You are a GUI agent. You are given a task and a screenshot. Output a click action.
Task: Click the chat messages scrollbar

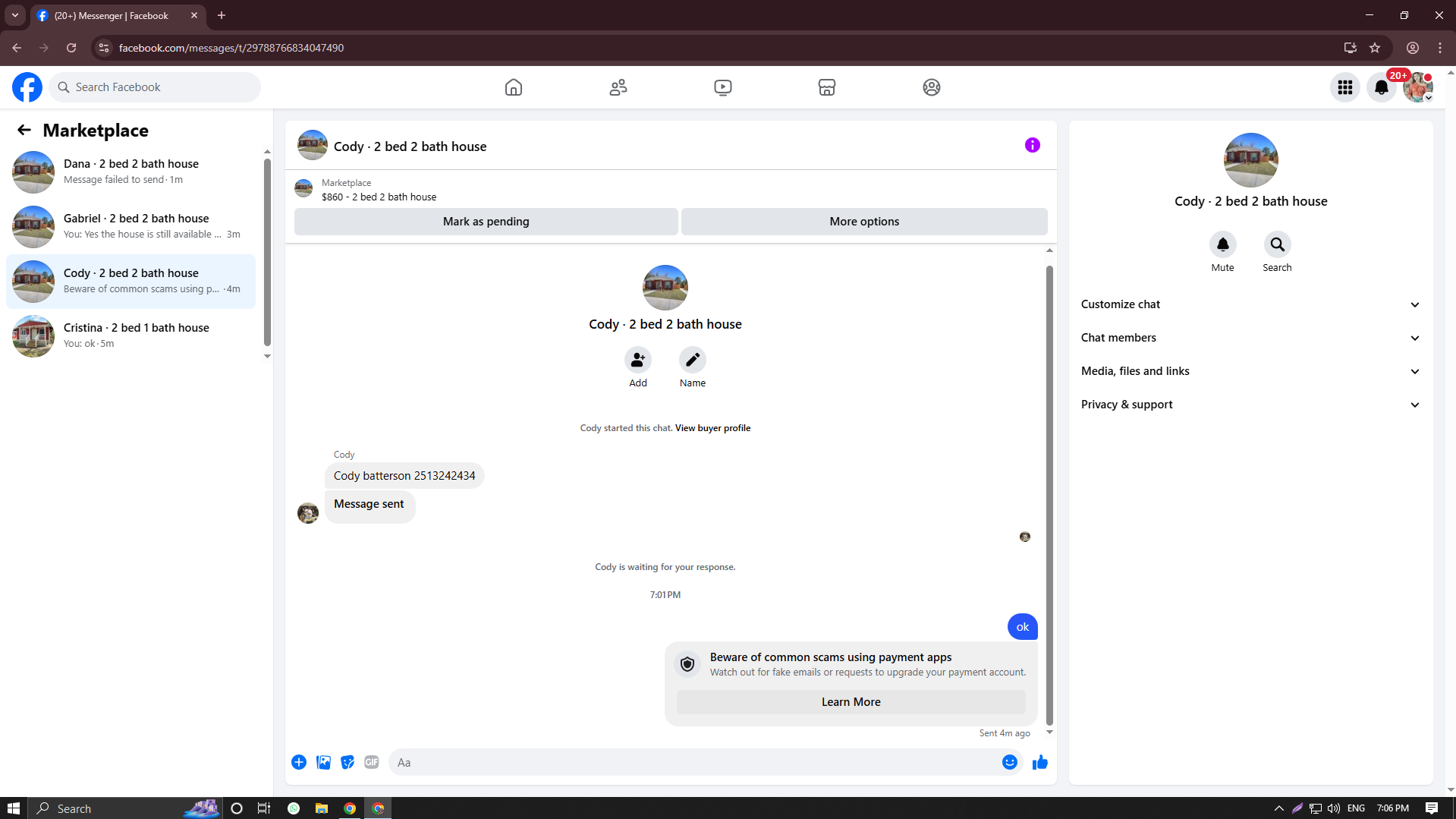tap(1049, 495)
